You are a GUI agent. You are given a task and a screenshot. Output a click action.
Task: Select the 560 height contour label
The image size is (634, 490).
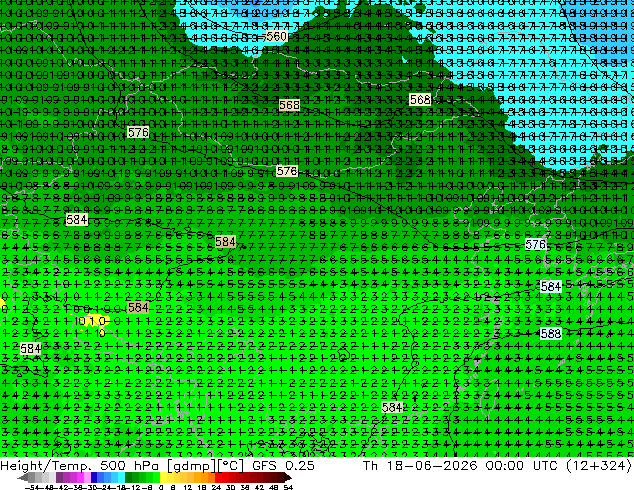coord(276,36)
